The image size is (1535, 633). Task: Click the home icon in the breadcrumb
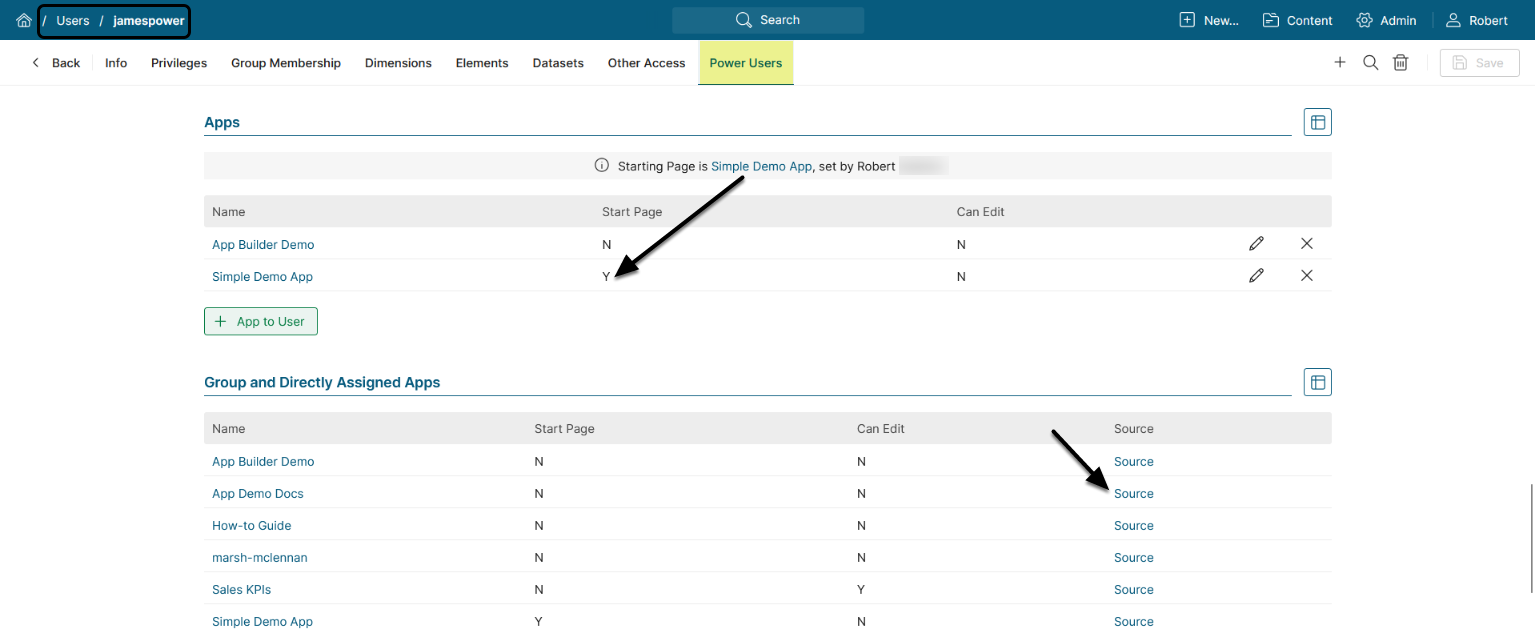pyautogui.click(x=24, y=20)
